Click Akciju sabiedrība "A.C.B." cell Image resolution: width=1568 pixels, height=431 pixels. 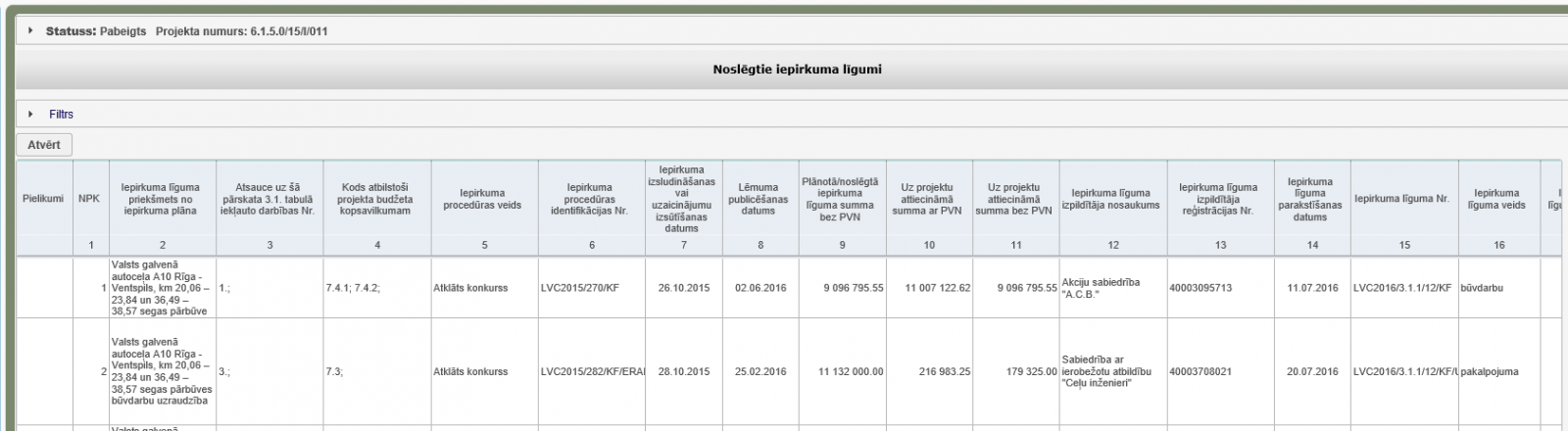pyautogui.click(x=1101, y=288)
